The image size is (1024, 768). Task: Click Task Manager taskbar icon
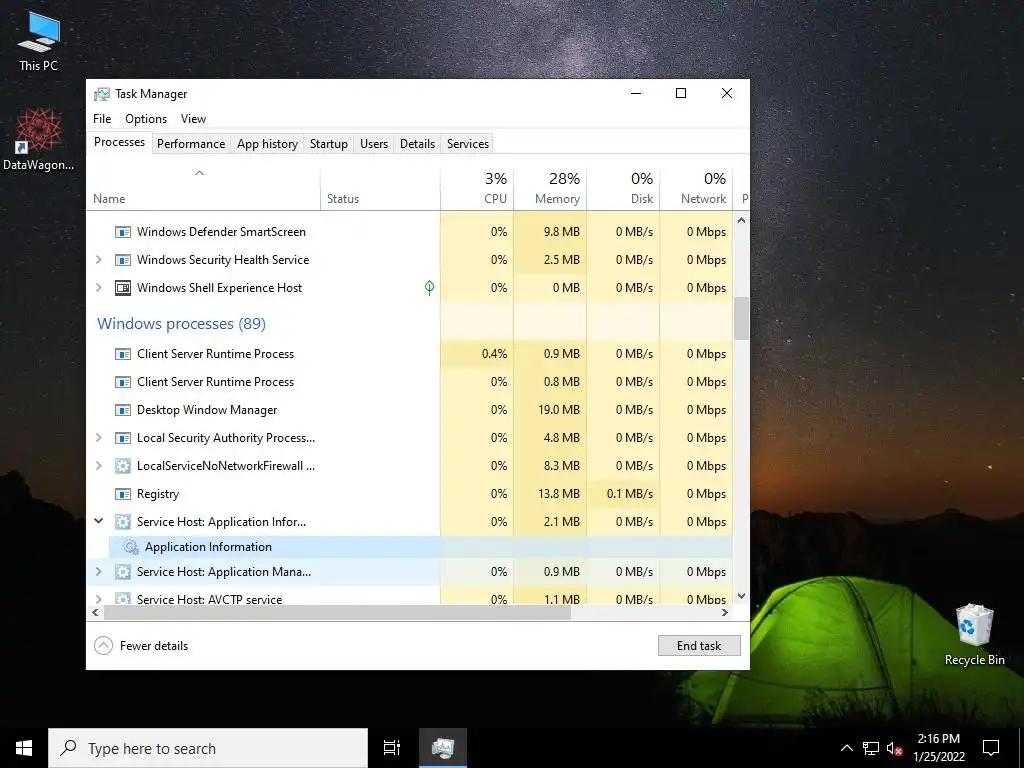443,748
